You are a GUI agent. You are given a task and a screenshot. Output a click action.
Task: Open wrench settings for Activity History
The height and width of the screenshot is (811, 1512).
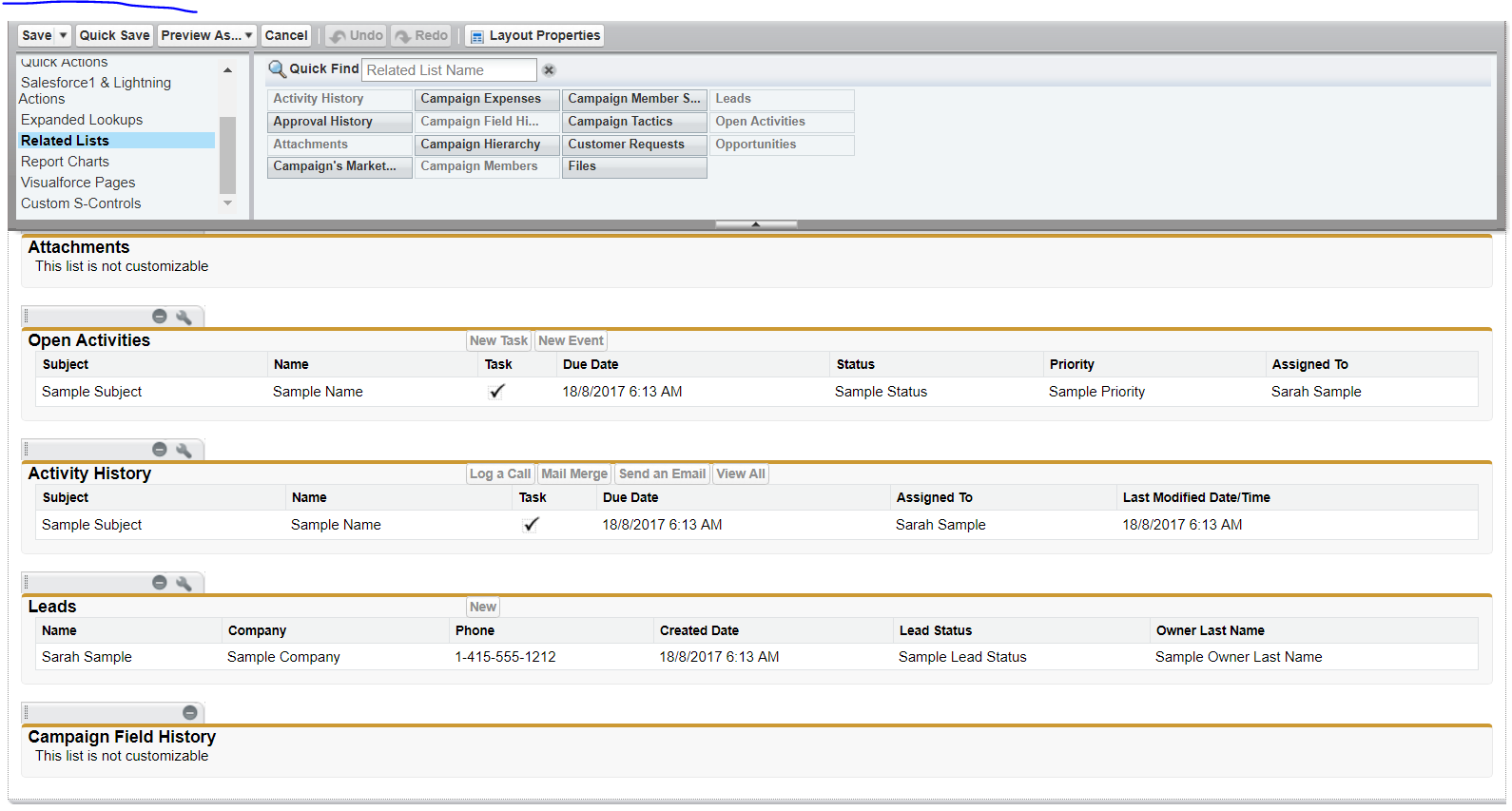pos(184,450)
